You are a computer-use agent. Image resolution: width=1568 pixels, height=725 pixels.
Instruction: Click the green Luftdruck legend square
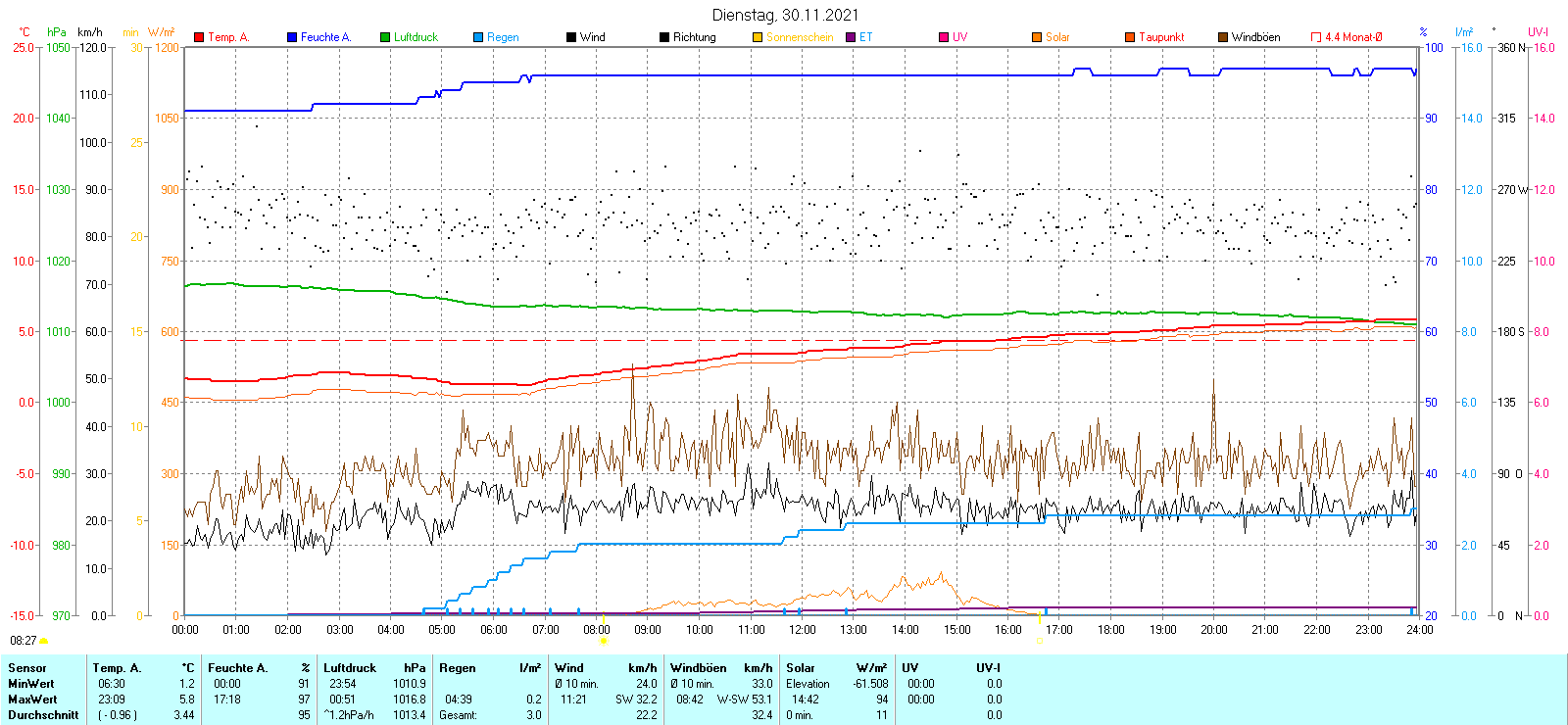point(385,37)
